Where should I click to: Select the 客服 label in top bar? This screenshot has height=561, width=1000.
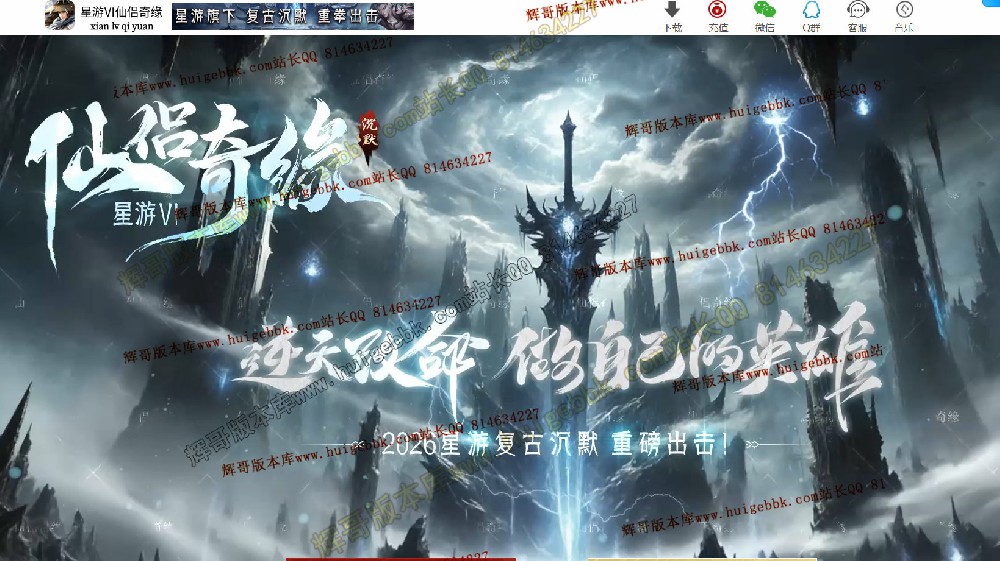[x=857, y=27]
